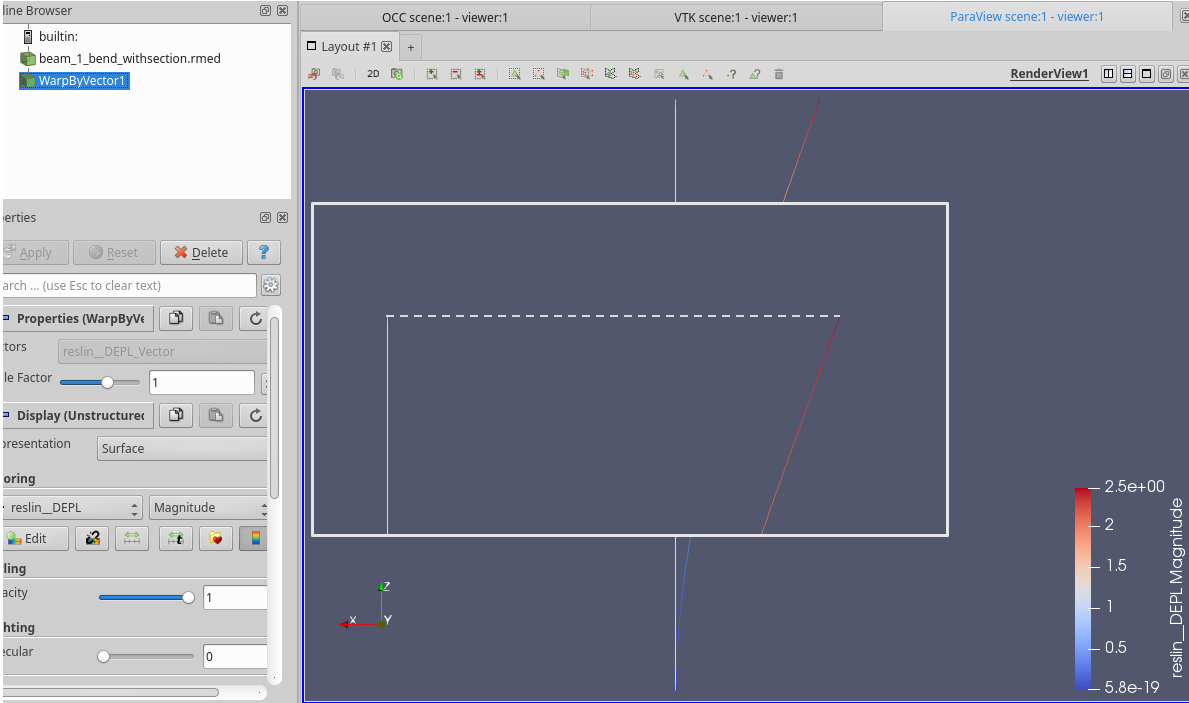Reload Properties section defaults (circular arrow)
Viewport: 1189px width, 703px height.
point(256,319)
